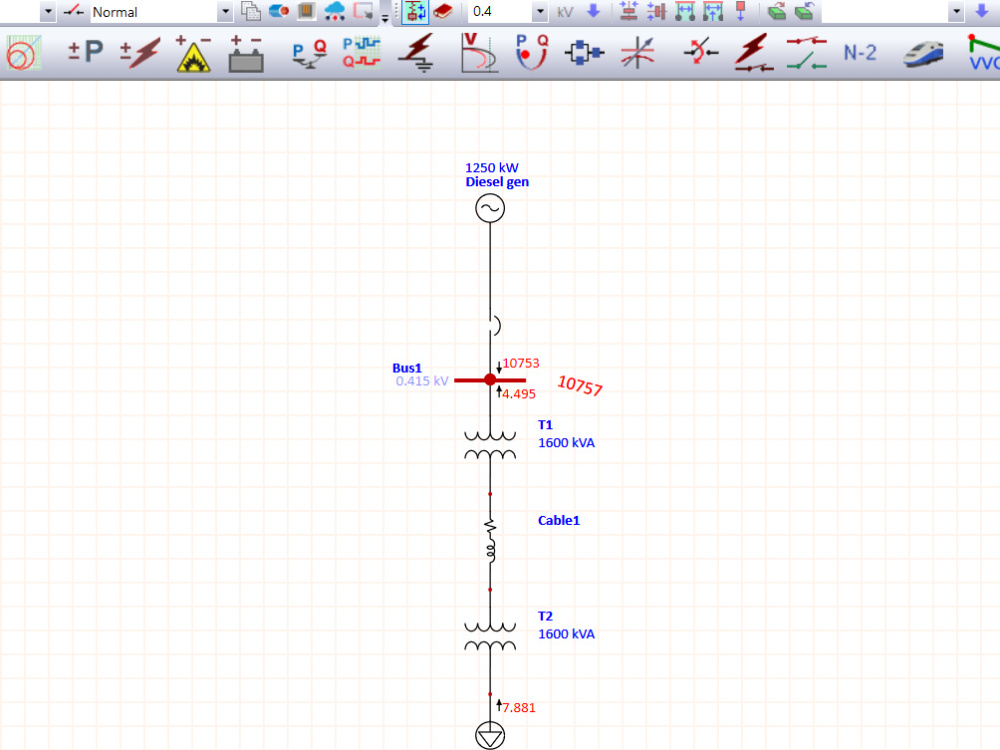This screenshot has height=750, width=1000.
Task: Select the T1 1600 kVA transformer symbol
Action: pyautogui.click(x=490, y=443)
